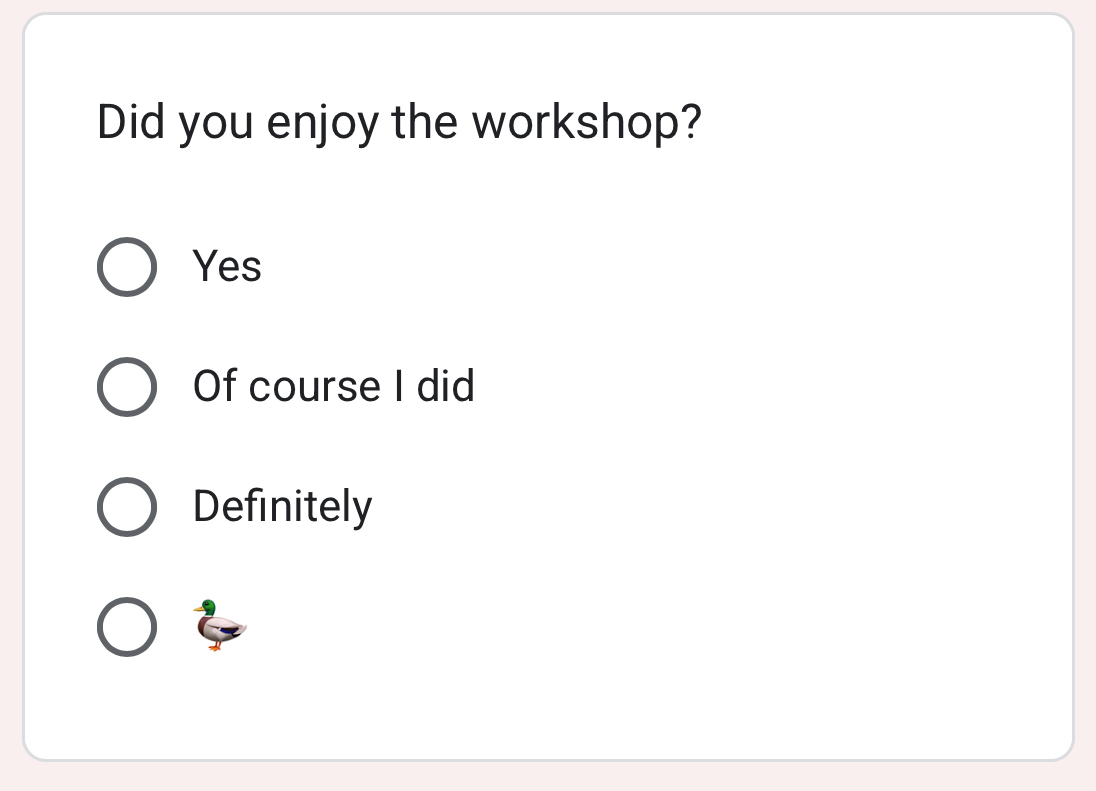
Task: Click the letter "Y" in the Yes label
Action: (205, 267)
